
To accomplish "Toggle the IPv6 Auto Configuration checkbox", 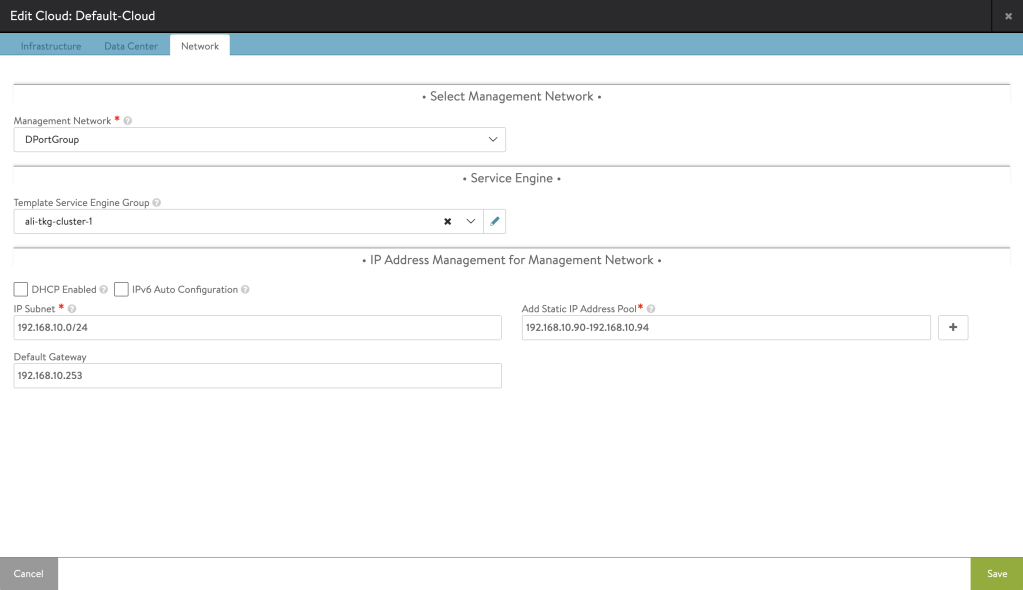I will click(121, 290).
